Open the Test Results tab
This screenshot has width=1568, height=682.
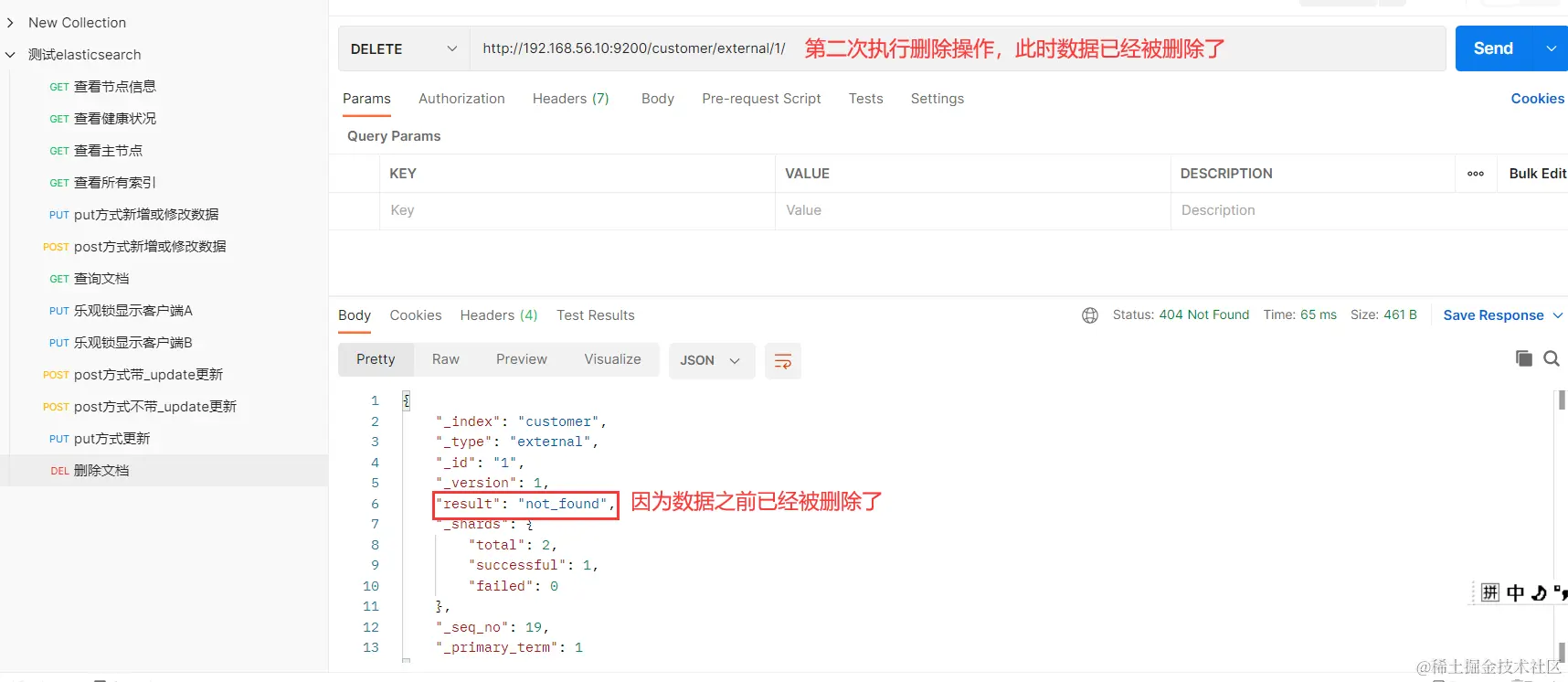tap(596, 315)
